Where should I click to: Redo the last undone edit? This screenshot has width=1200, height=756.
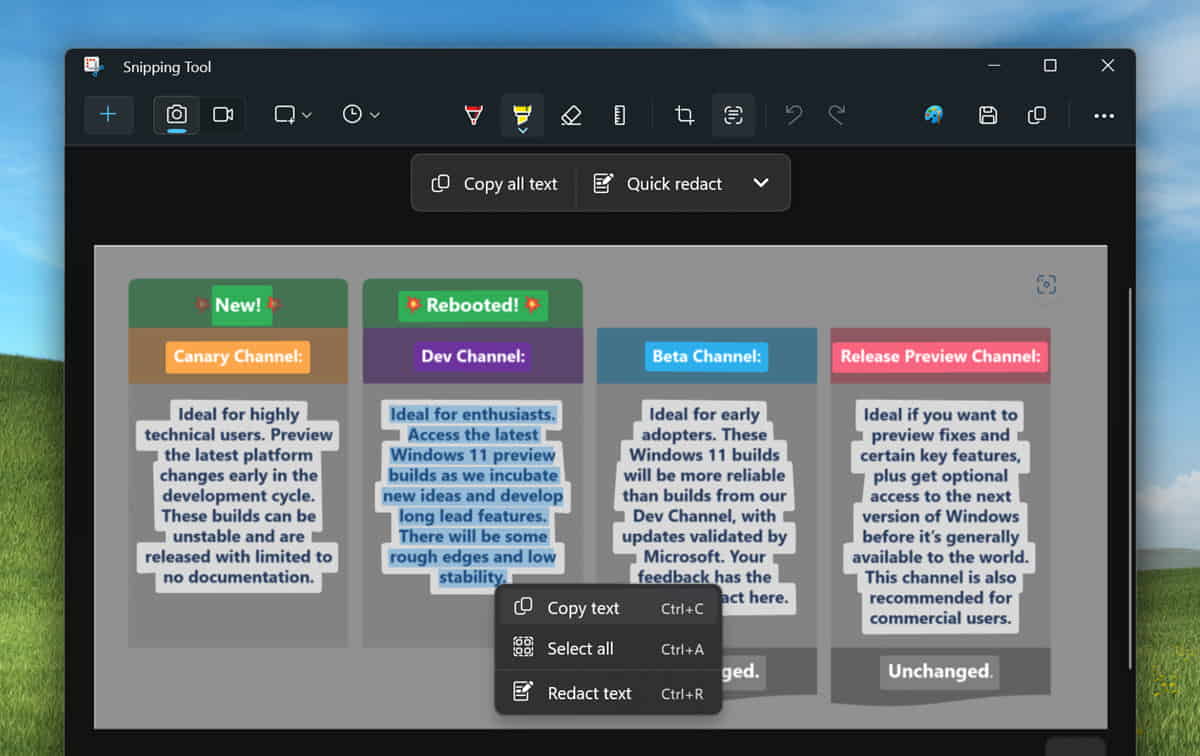click(837, 116)
